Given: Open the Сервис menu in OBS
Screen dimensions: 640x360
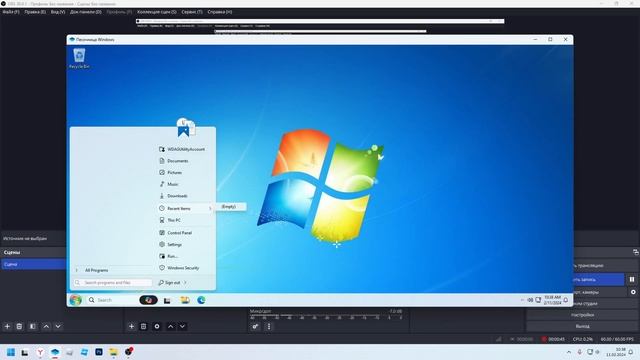Looking at the screenshot, I should click(x=192, y=12).
